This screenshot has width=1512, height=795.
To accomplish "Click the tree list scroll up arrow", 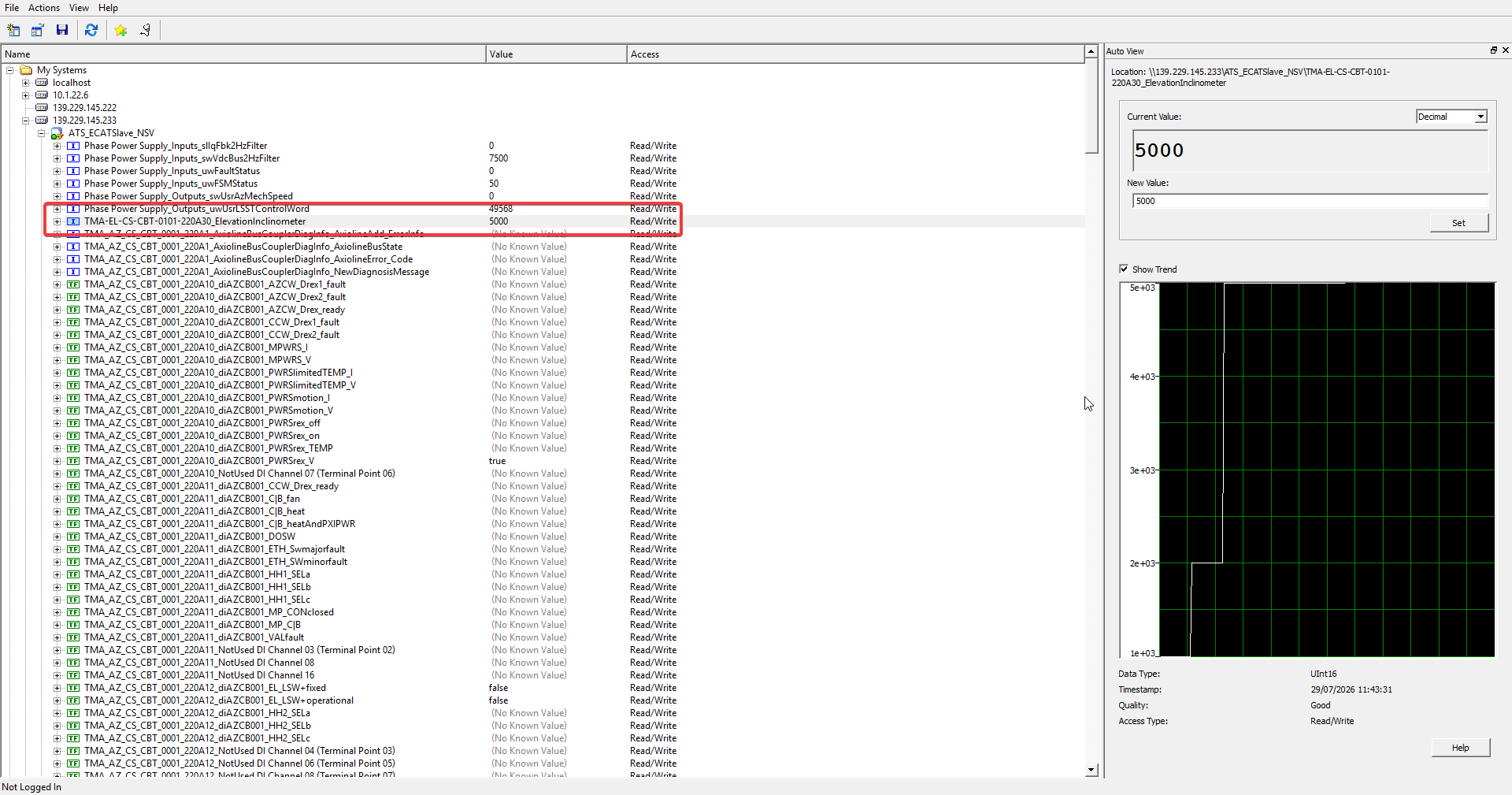I will 1091,52.
